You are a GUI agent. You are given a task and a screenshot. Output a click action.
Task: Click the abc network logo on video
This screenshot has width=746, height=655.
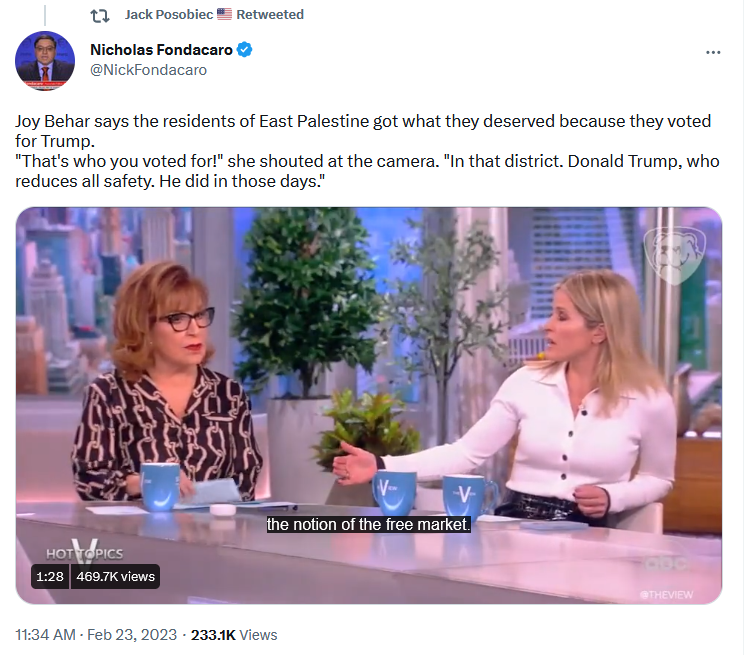pyautogui.click(x=667, y=564)
